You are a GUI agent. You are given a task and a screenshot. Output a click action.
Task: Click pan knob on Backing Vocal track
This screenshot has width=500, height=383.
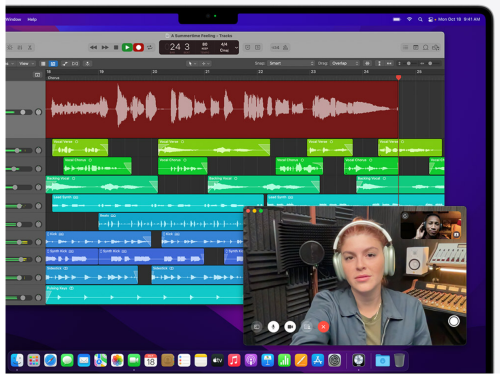(x=38, y=187)
